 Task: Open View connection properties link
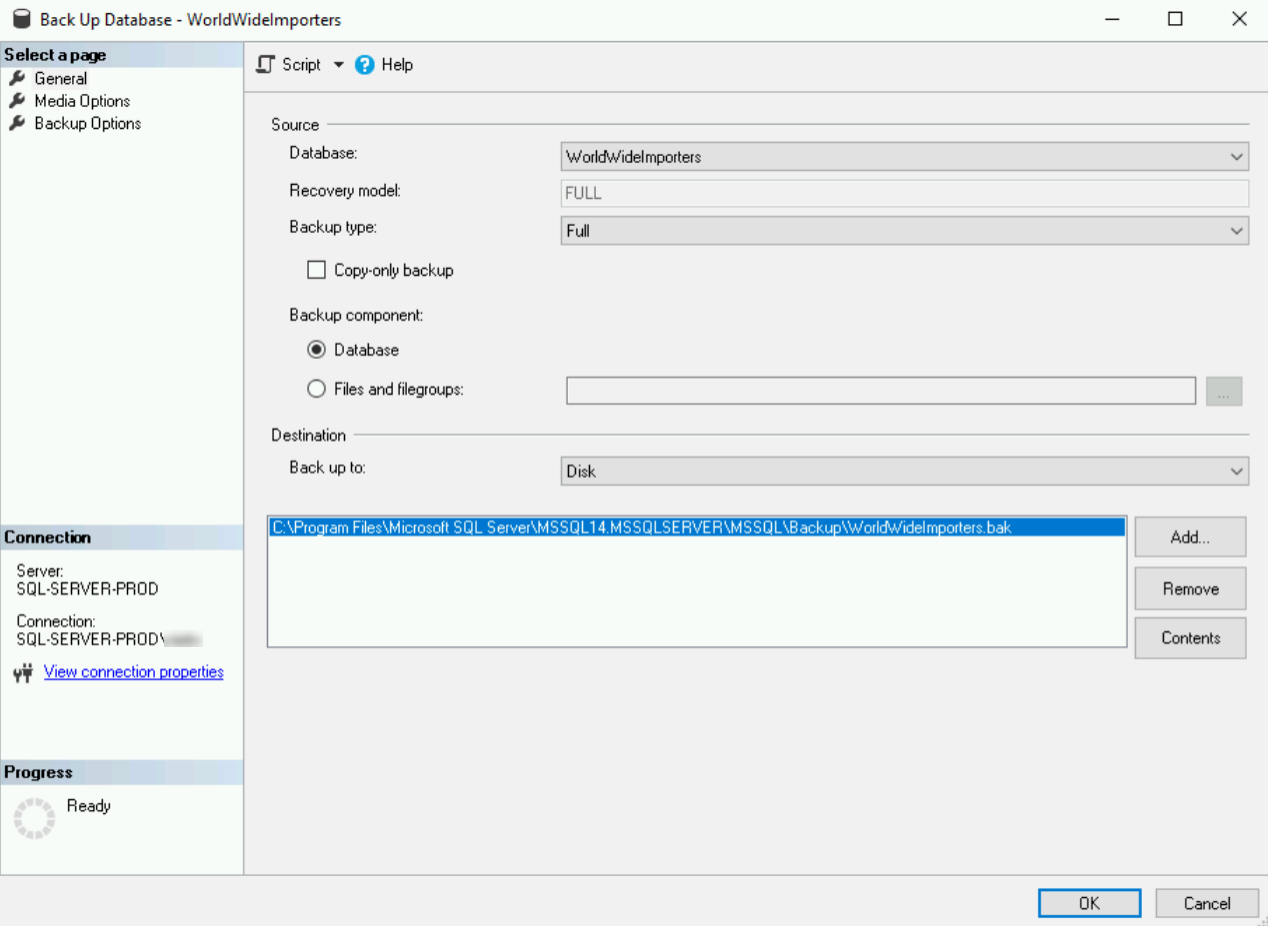[133, 671]
